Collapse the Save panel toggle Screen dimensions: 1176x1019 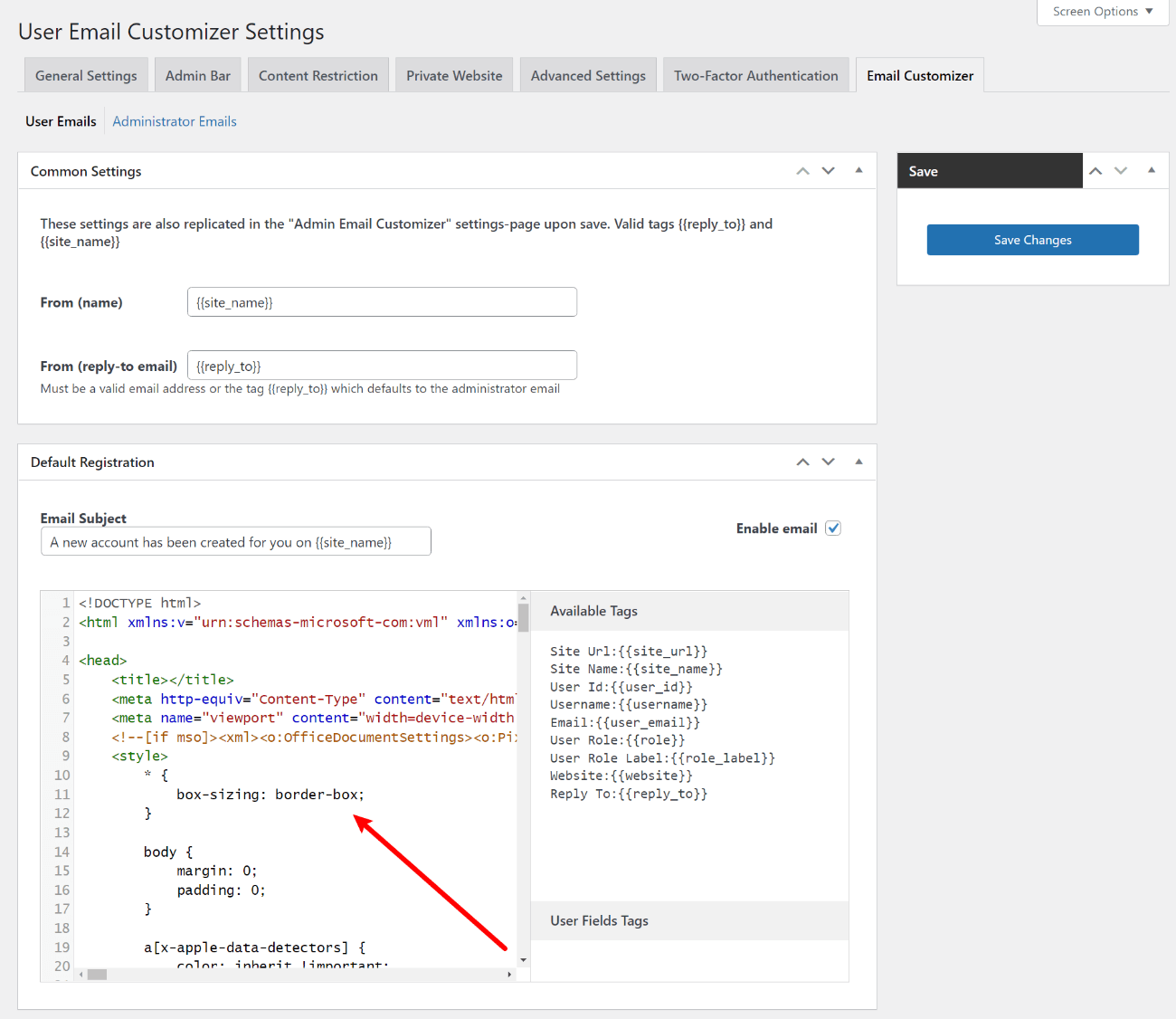pyautogui.click(x=1152, y=170)
